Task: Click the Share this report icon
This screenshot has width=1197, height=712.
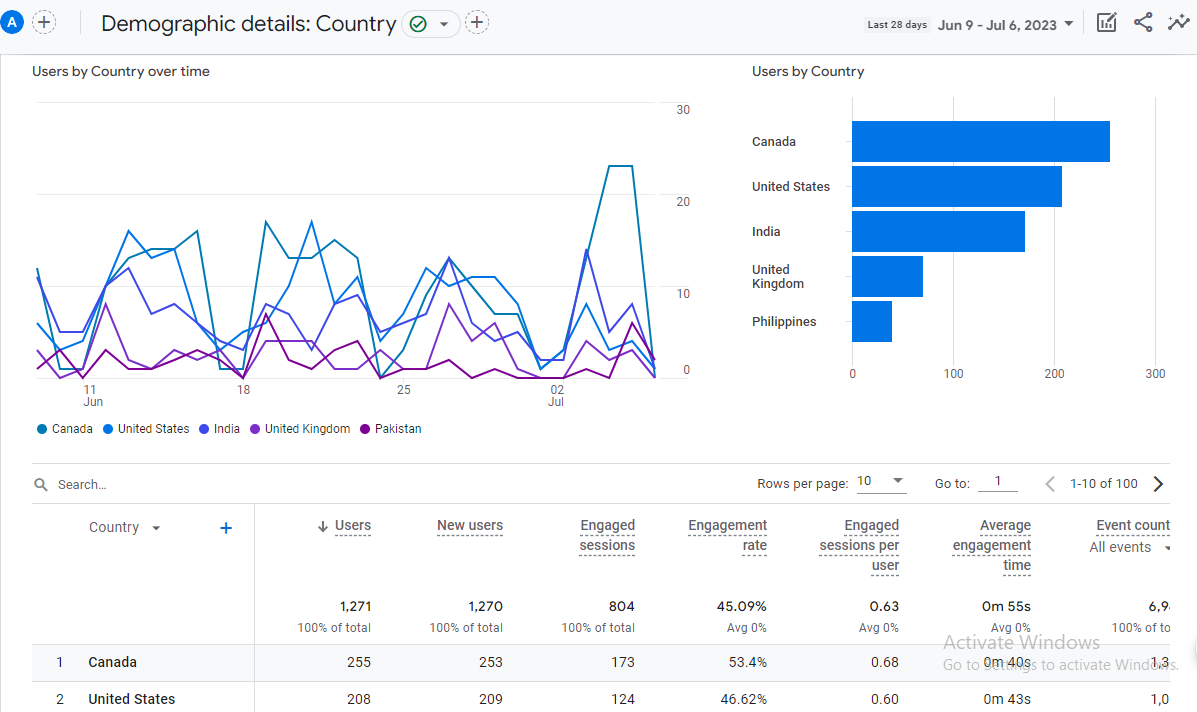Action: pyautogui.click(x=1143, y=22)
